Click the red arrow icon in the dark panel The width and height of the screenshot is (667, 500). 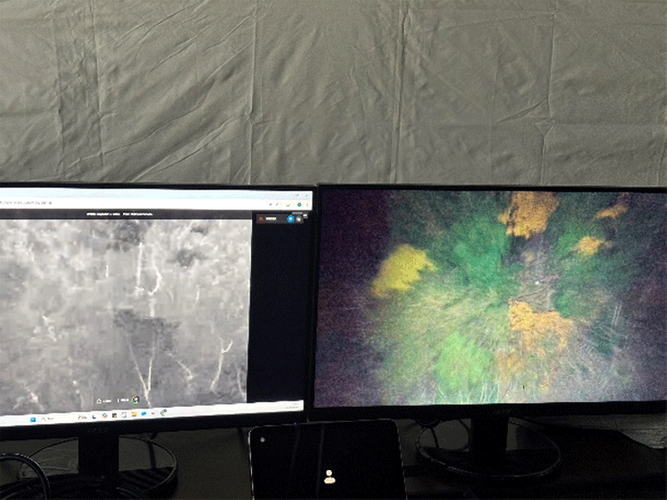click(261, 219)
